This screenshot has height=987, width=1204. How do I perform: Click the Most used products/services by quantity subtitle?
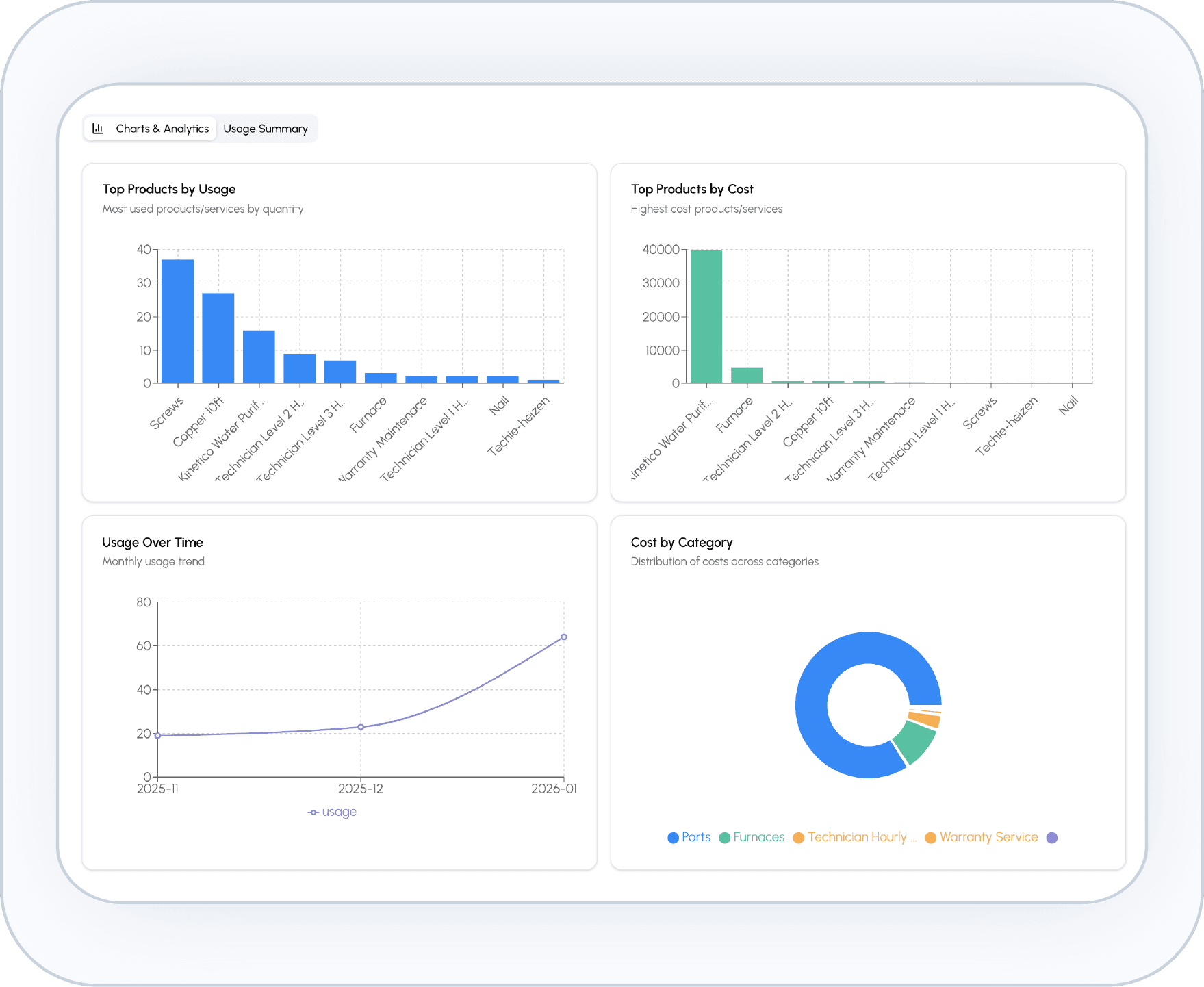coord(203,209)
